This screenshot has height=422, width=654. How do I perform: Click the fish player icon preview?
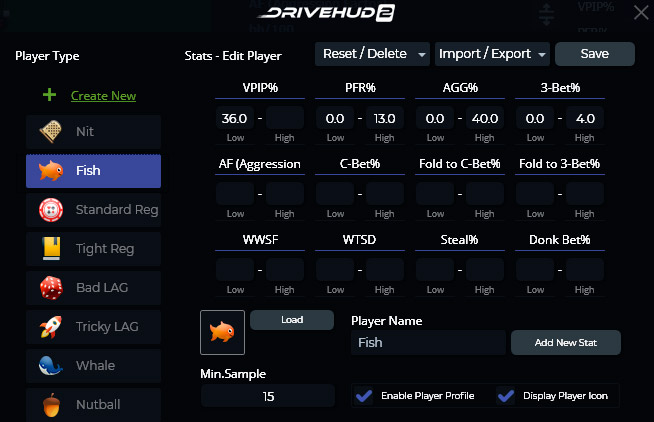click(x=222, y=332)
